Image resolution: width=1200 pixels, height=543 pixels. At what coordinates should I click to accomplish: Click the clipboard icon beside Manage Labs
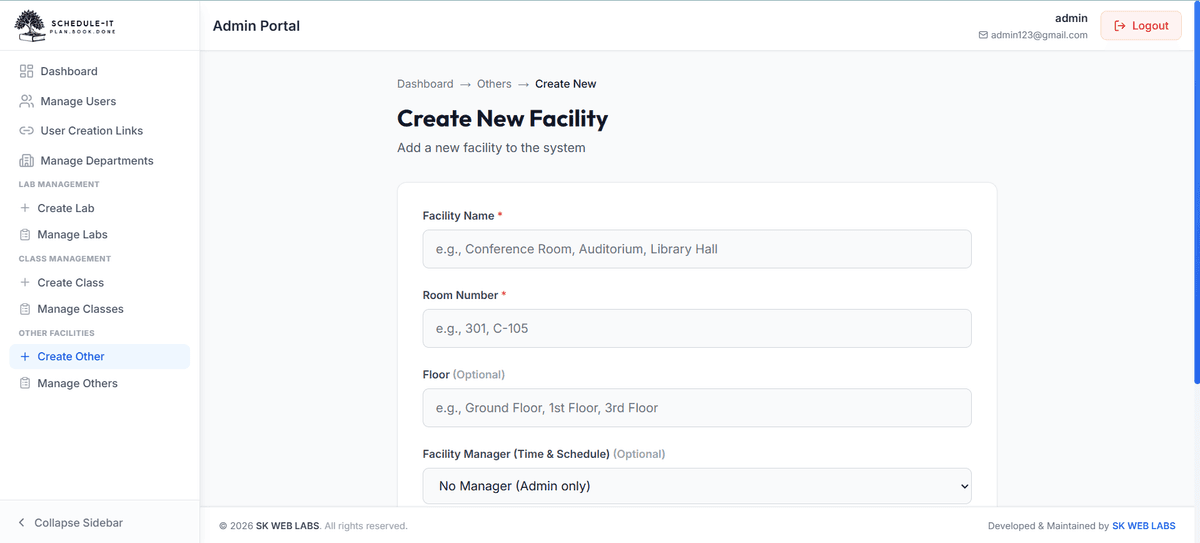(25, 235)
